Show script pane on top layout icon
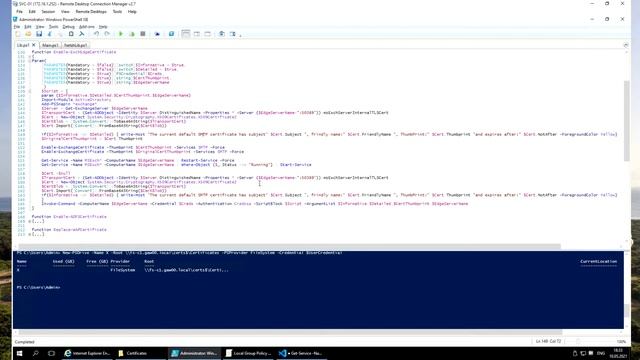The image size is (640, 360). pyautogui.click(x=186, y=34)
